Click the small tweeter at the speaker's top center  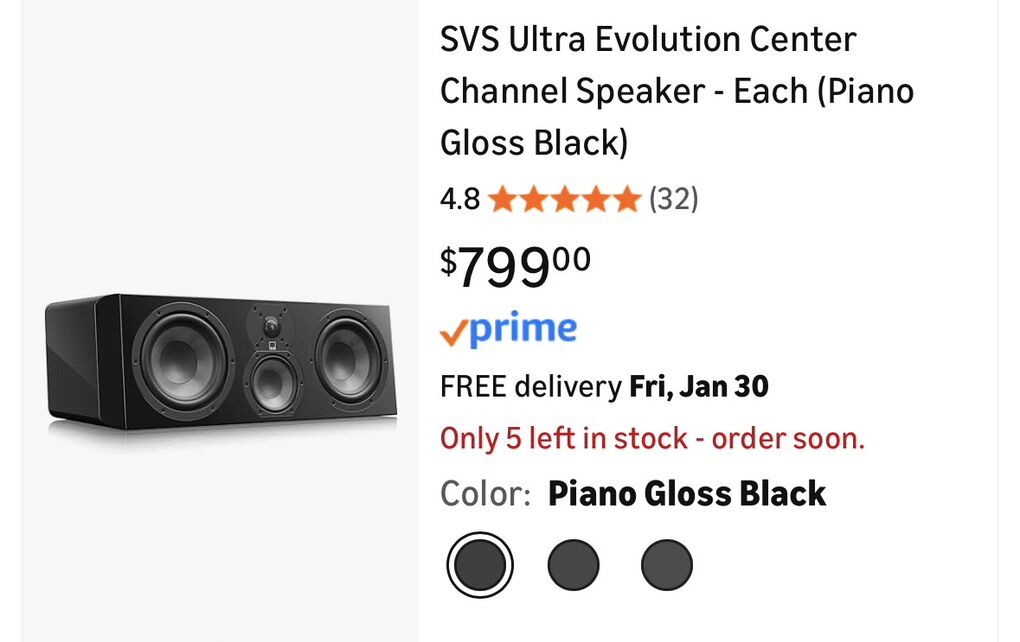(x=269, y=326)
